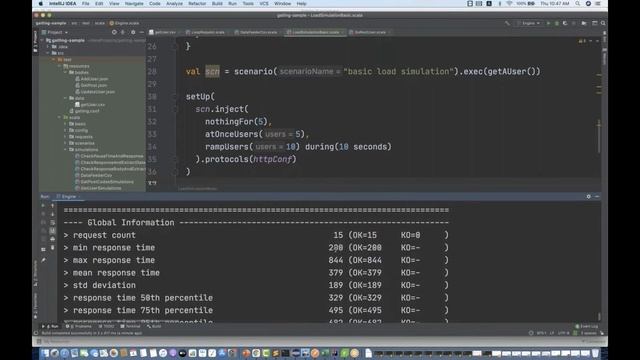Viewport: 640px width, 360px height.
Task: Open the File menu
Action: pyautogui.click(x=85, y=4)
